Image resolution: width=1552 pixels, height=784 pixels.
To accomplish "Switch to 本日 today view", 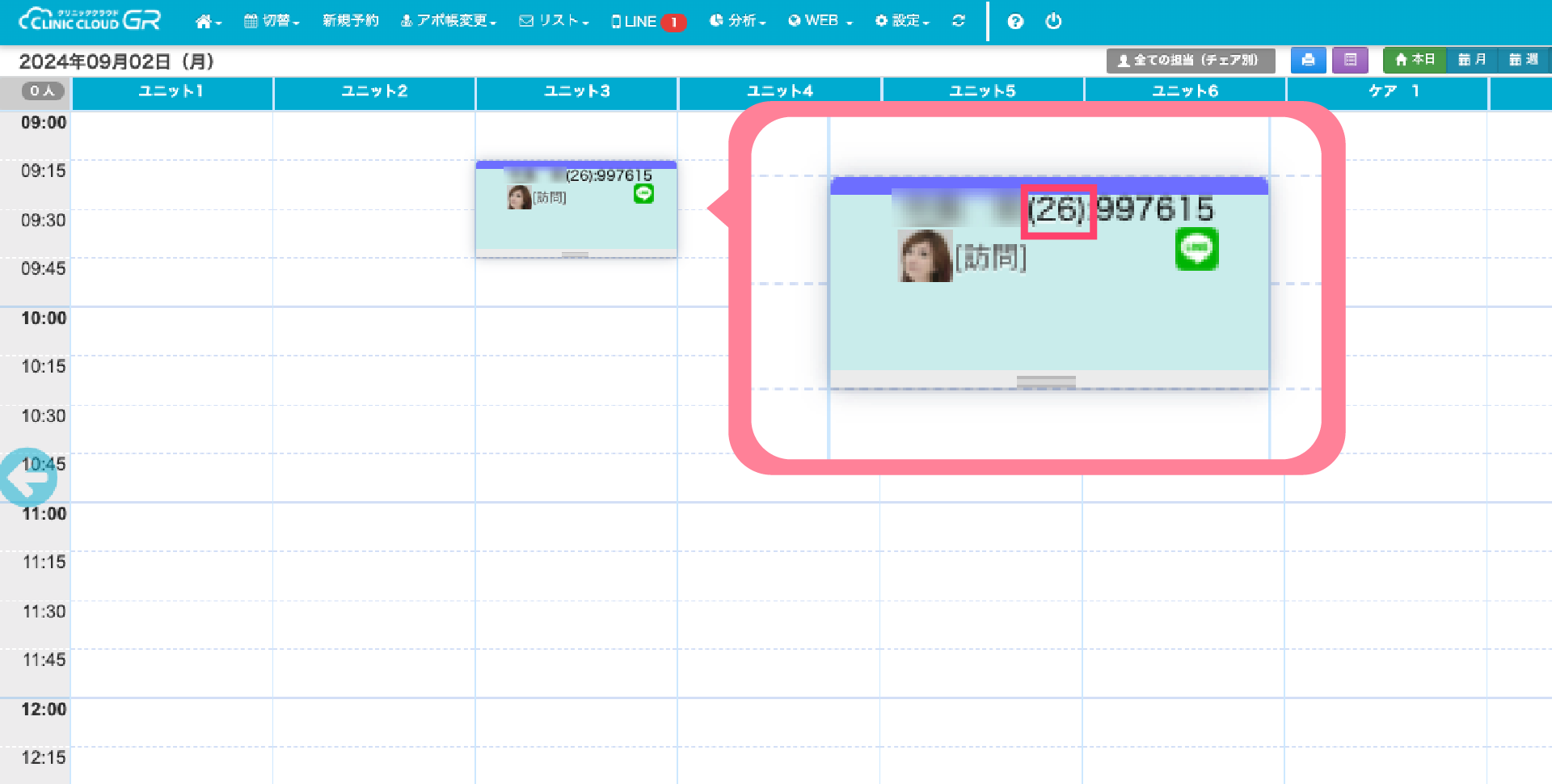I will [1415, 60].
